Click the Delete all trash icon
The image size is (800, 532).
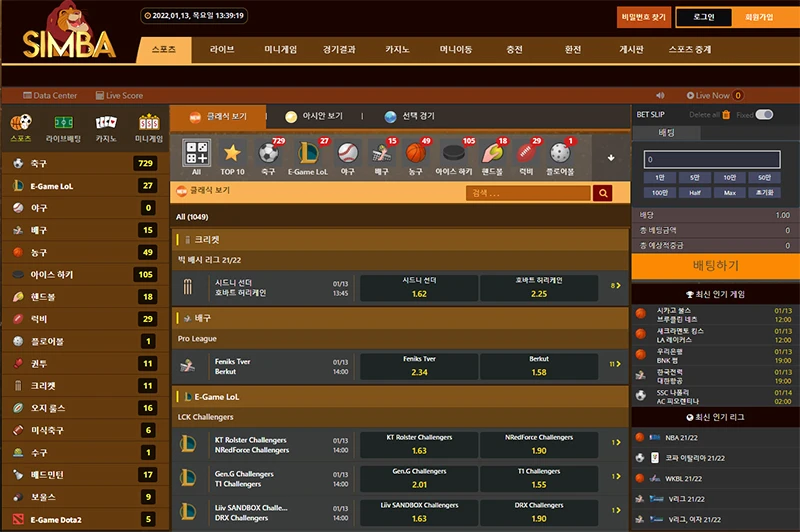tap(726, 115)
